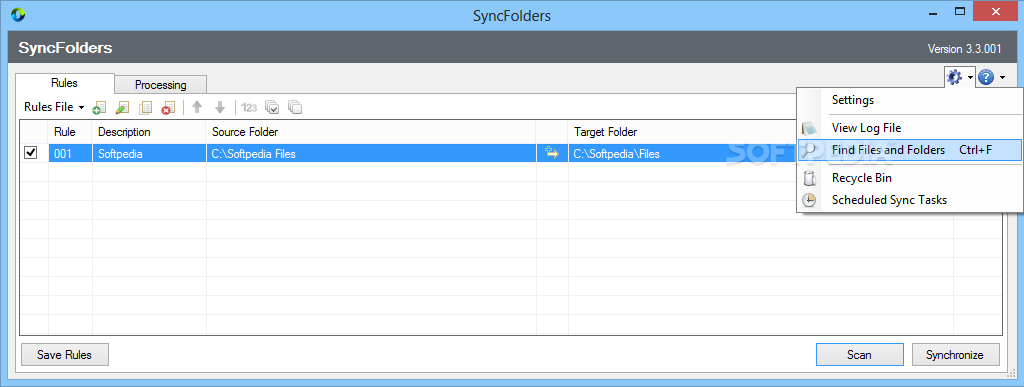Click the C:\Softpedia\Files target cell
The width and height of the screenshot is (1024, 387).
click(x=682, y=153)
